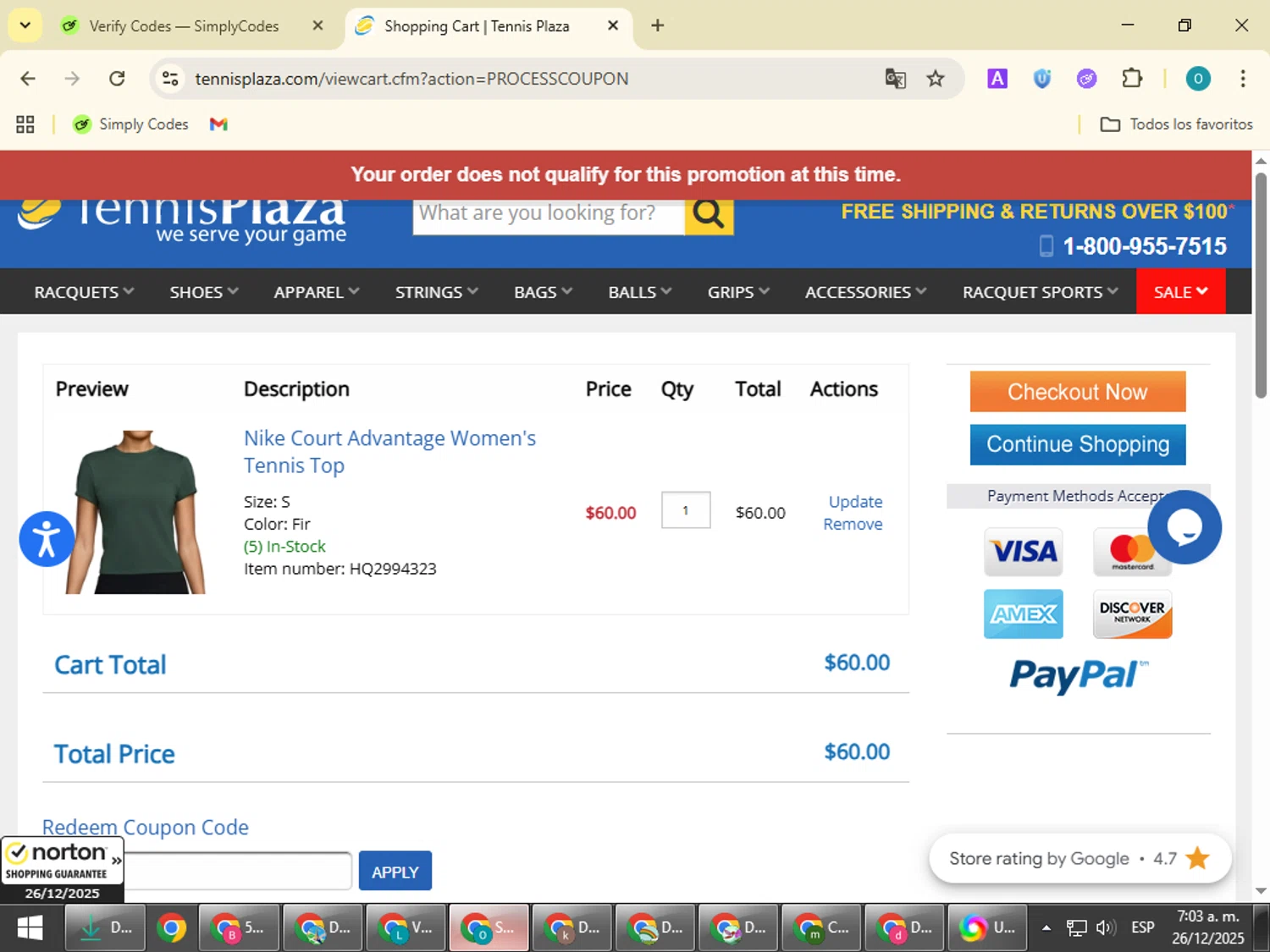
Task: Open the red SALE menu
Action: pos(1180,292)
